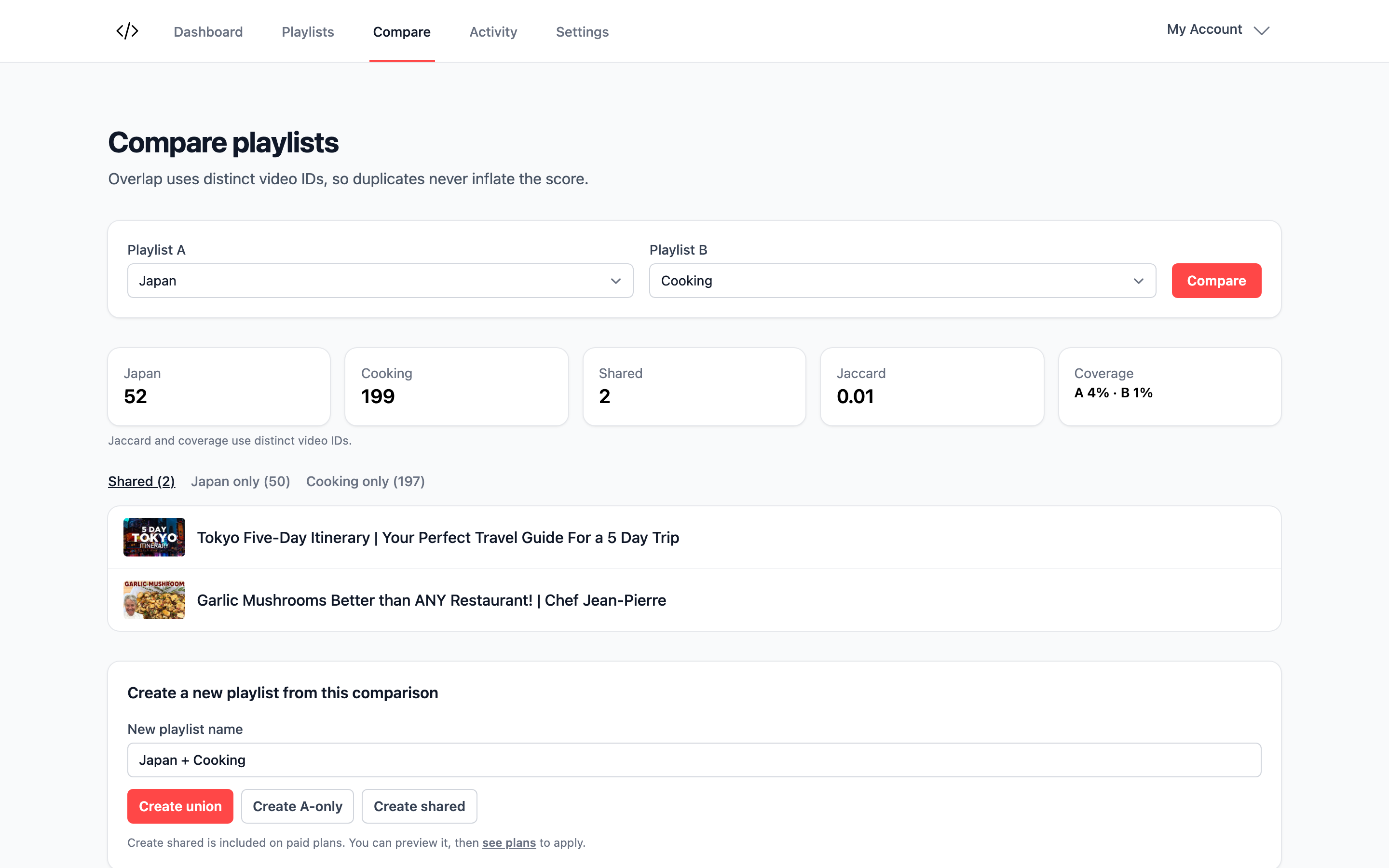
Task: Open Settings from the top nav
Action: point(582,31)
